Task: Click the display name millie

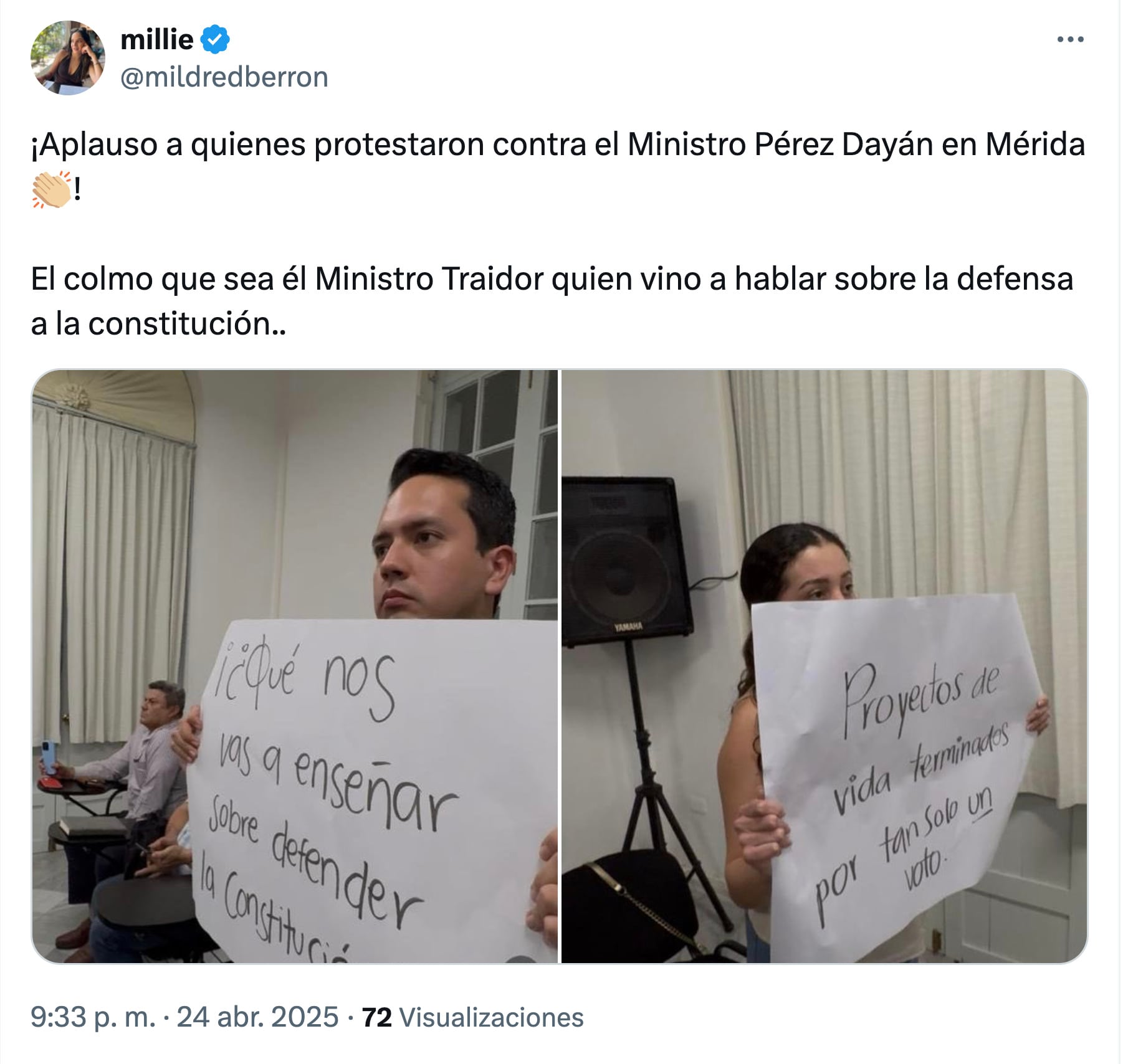Action: (157, 40)
